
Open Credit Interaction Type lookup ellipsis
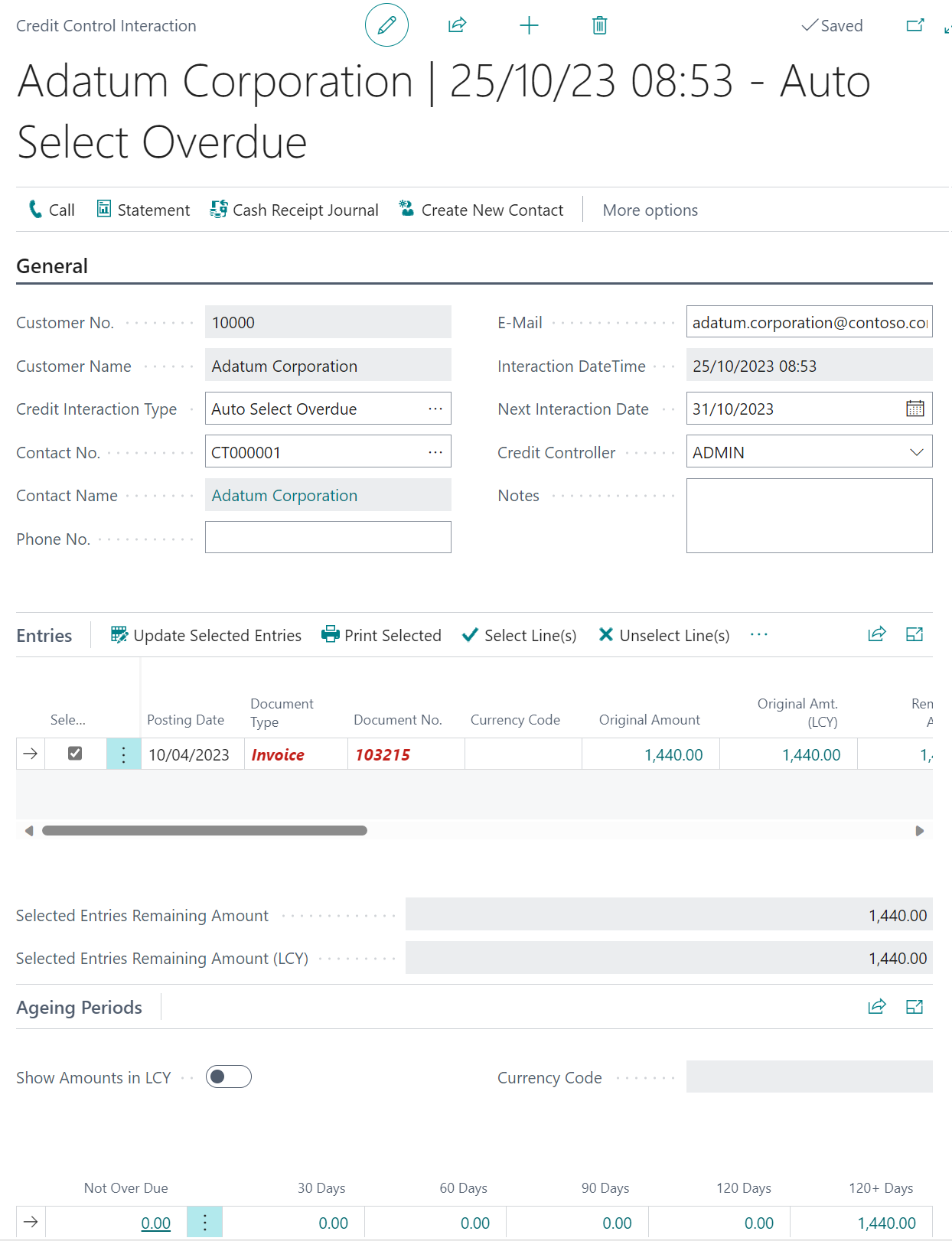pyautogui.click(x=435, y=409)
